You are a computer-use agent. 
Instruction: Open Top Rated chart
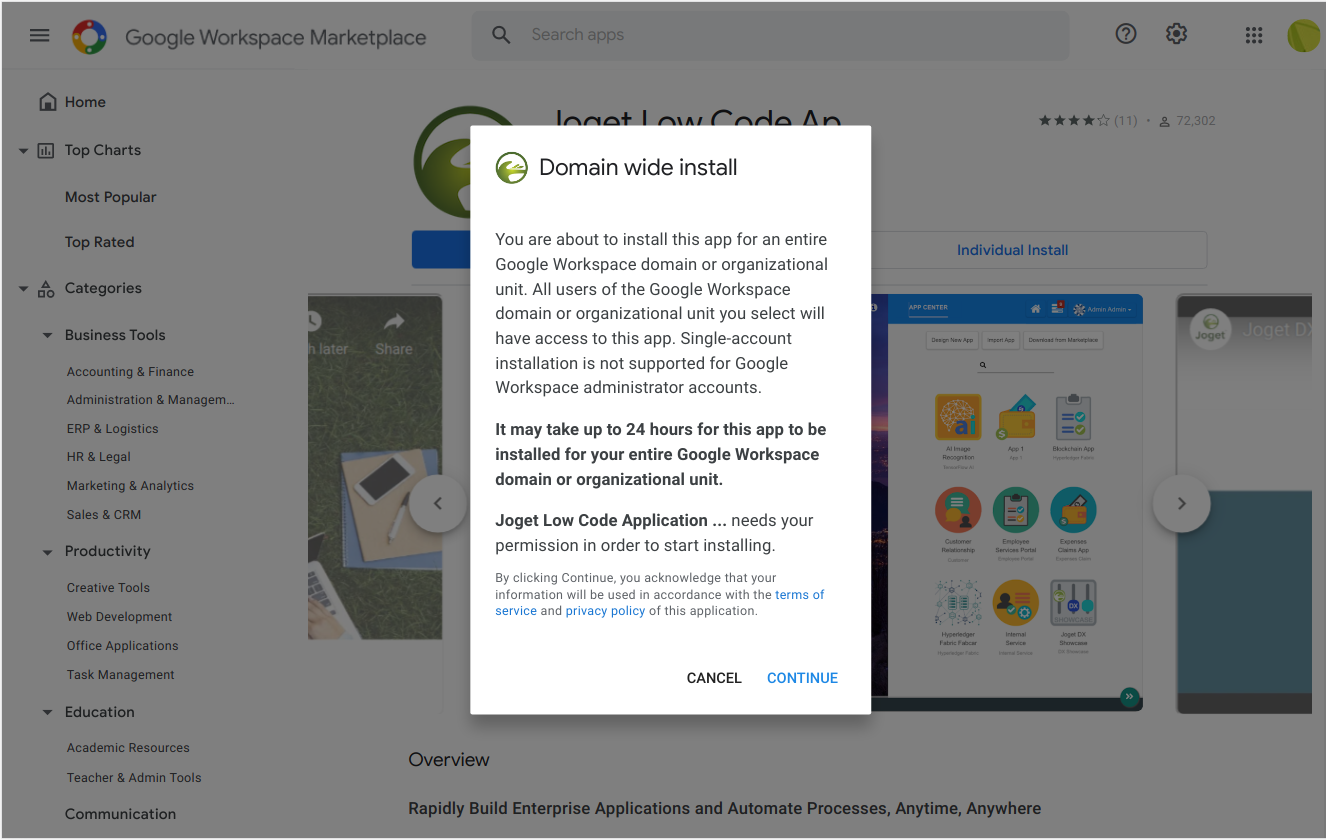[100, 242]
